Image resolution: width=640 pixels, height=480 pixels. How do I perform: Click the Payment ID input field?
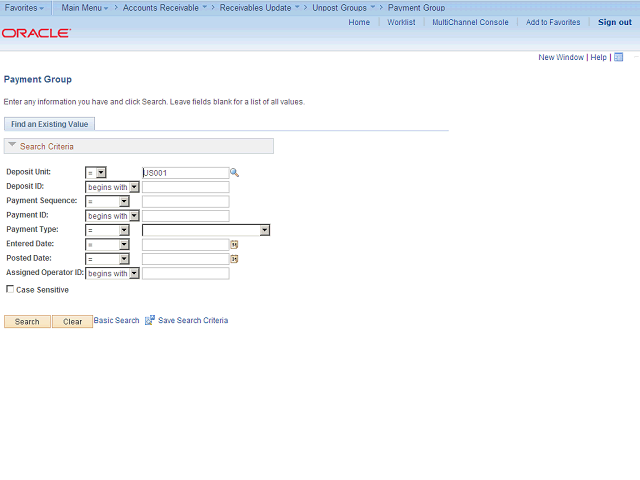click(186, 216)
